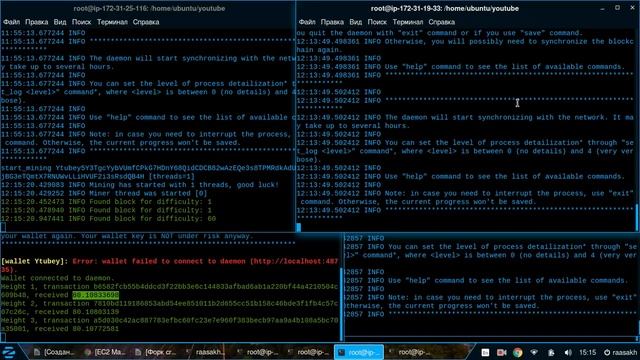Switch to the [EC2 Ma... Chrome taskbar entry
This screenshot has height=360, width=640.
[x=105, y=352]
